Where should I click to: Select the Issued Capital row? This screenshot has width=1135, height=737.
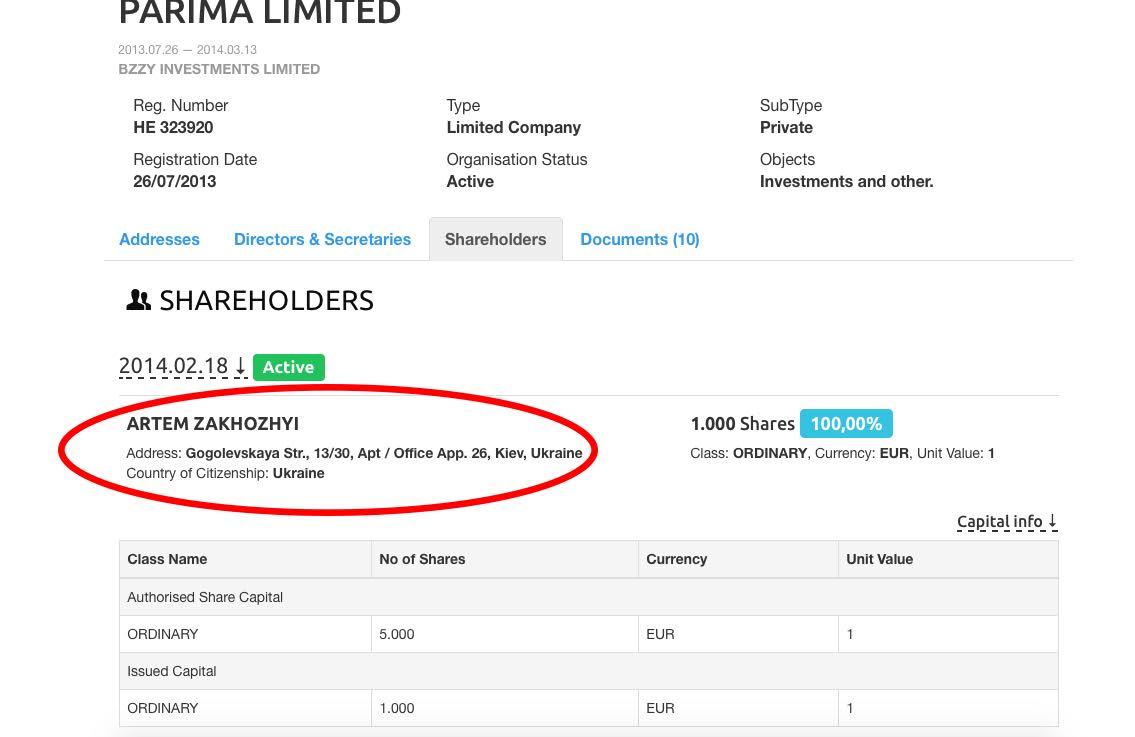[588, 671]
